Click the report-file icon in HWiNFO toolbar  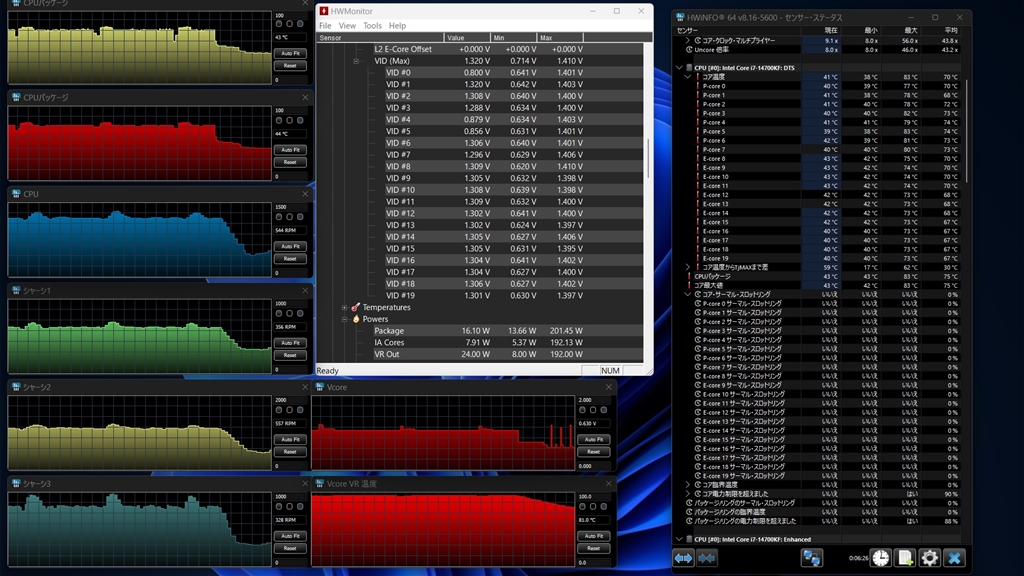pos(906,558)
